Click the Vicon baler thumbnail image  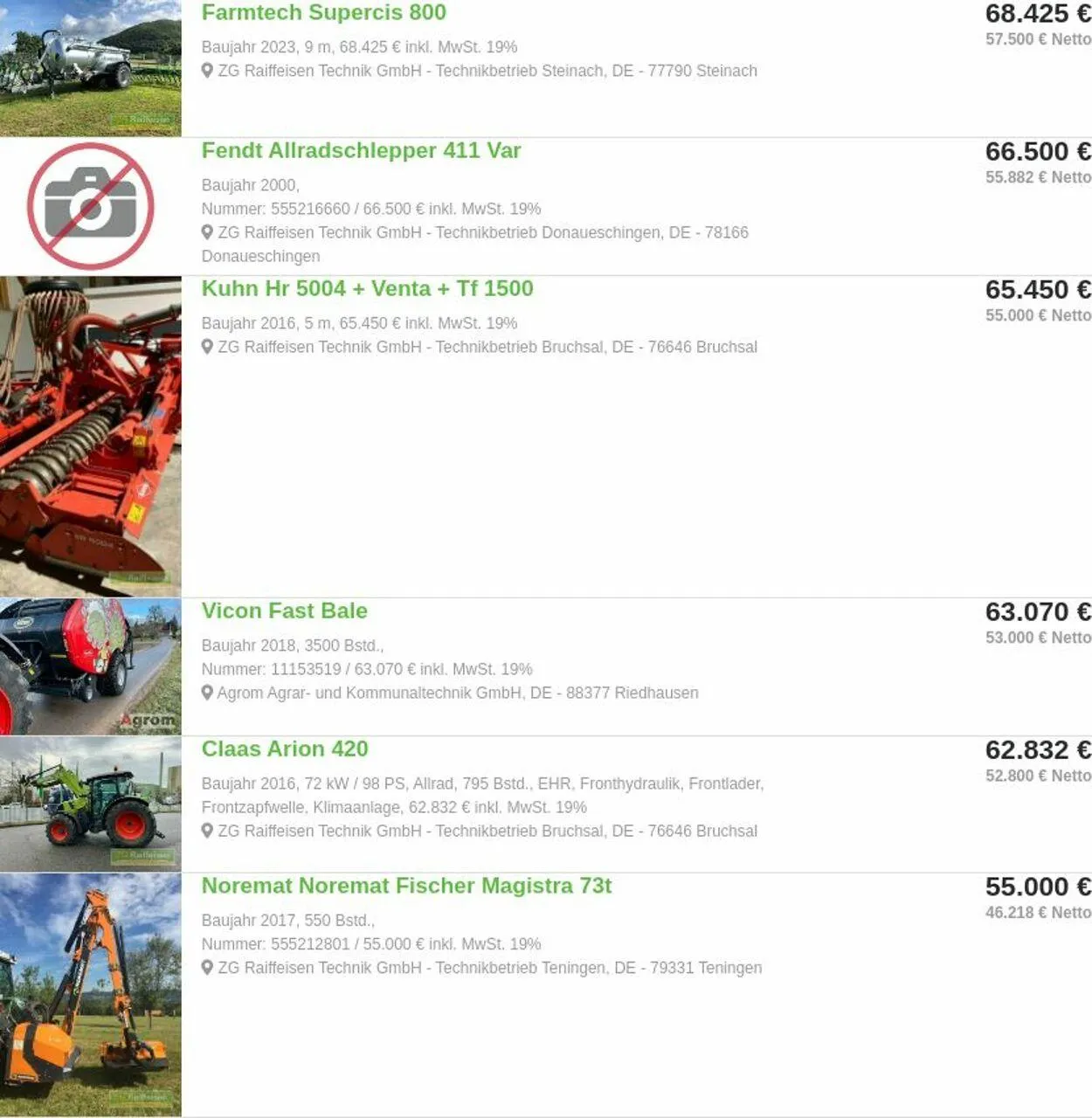tap(91, 666)
